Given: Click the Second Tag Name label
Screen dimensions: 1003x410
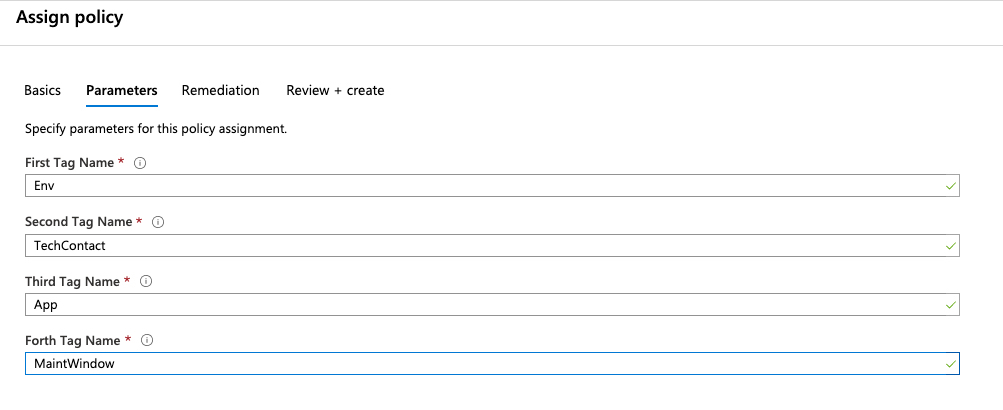Looking at the screenshot, I should (x=78, y=222).
